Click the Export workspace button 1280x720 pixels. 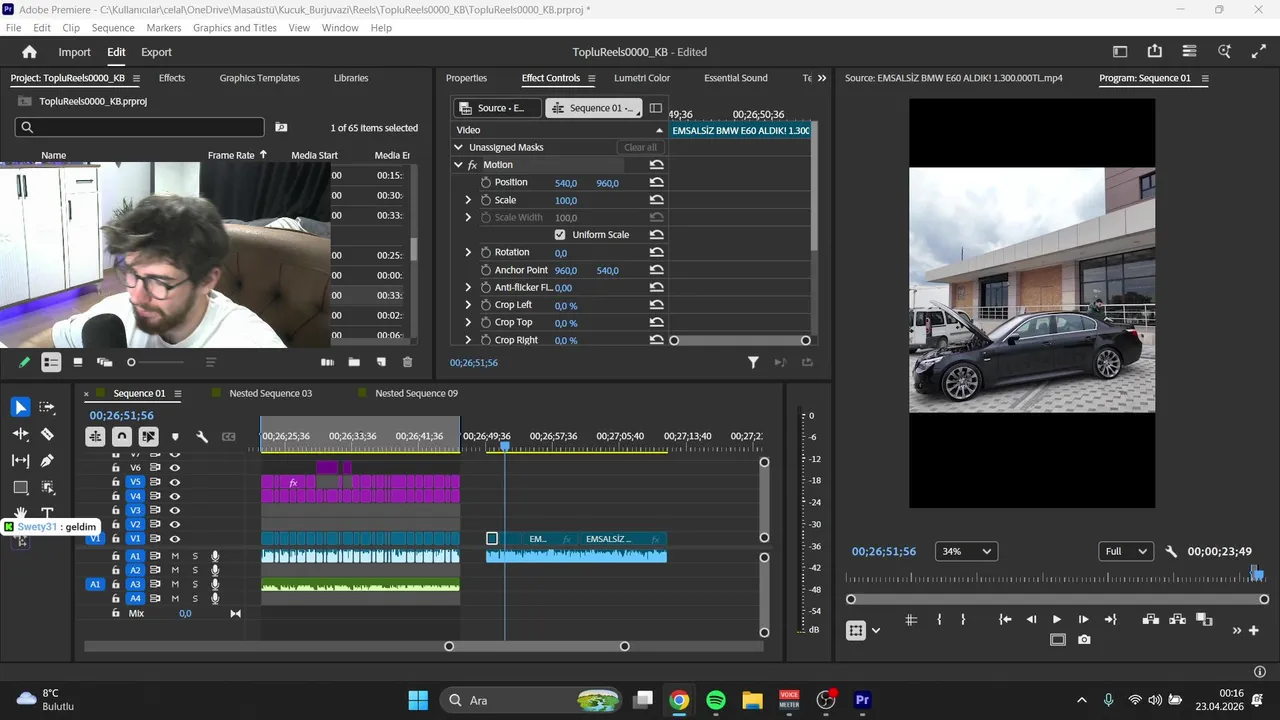(156, 52)
